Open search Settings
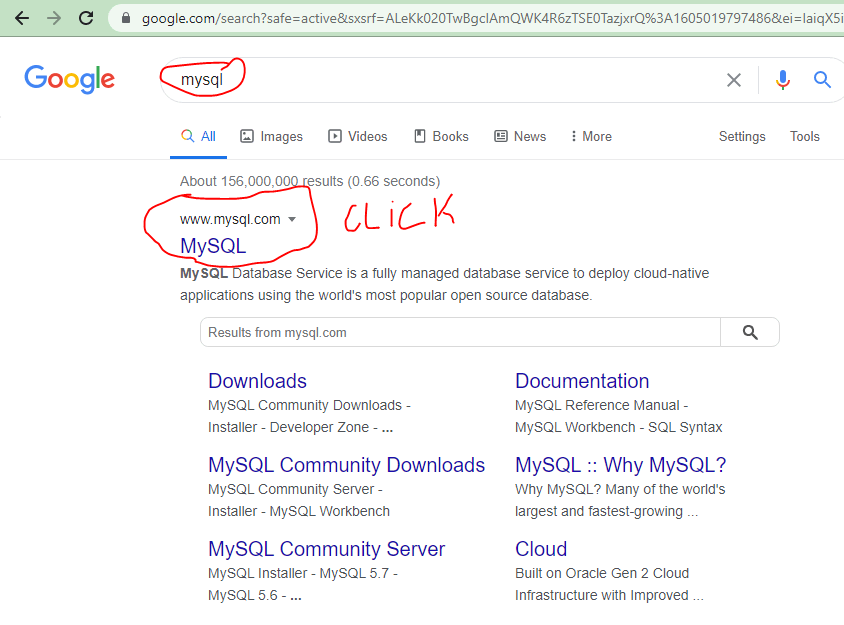Image resolution: width=844 pixels, height=625 pixels. coord(742,137)
